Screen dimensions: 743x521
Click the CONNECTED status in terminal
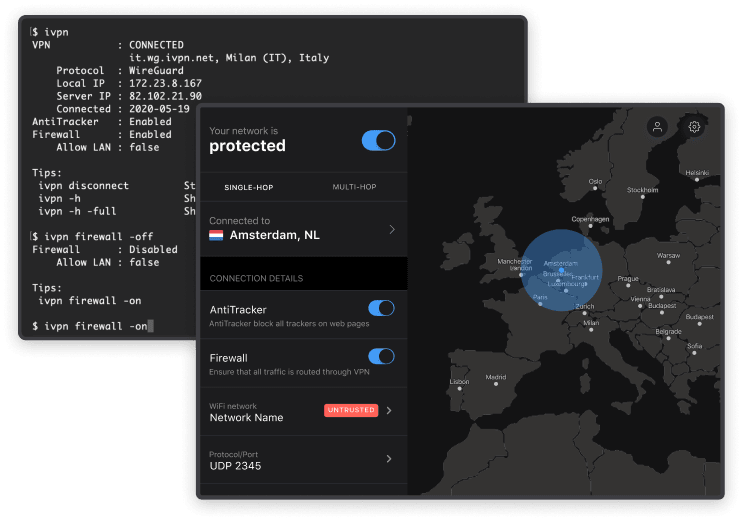(156, 45)
